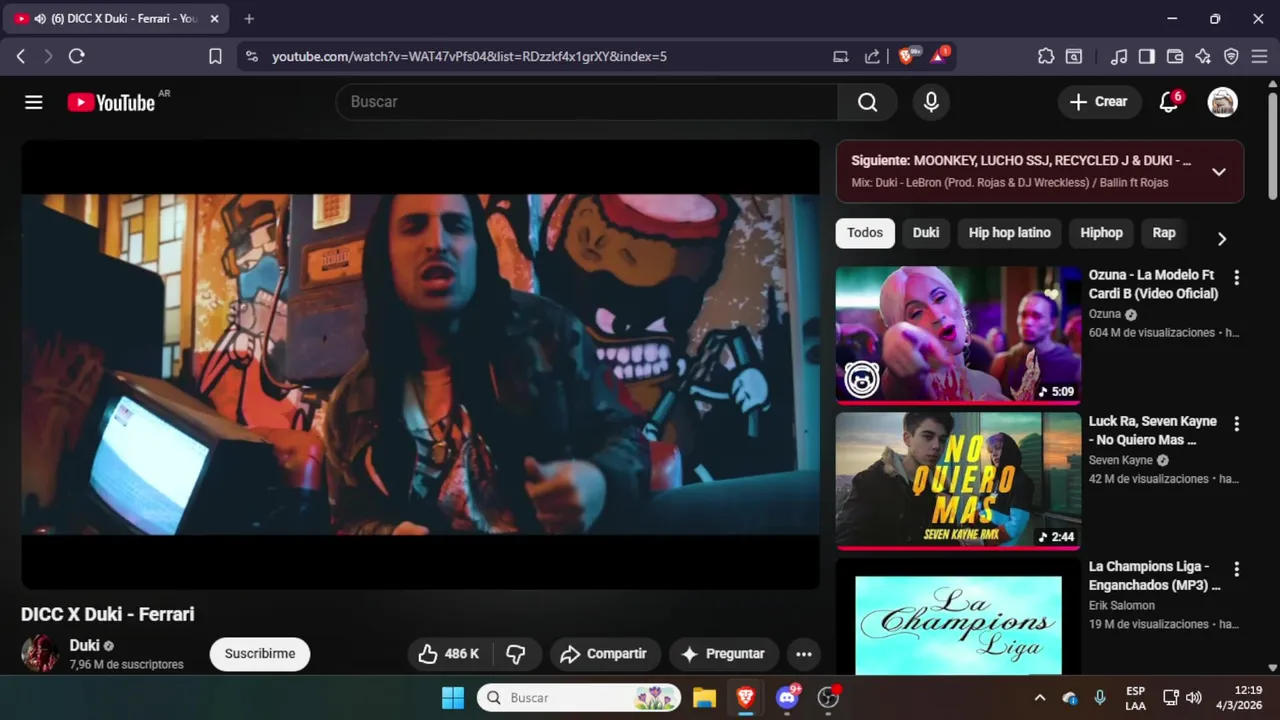Click the video player to pause
The image size is (1280, 720).
[420, 364]
